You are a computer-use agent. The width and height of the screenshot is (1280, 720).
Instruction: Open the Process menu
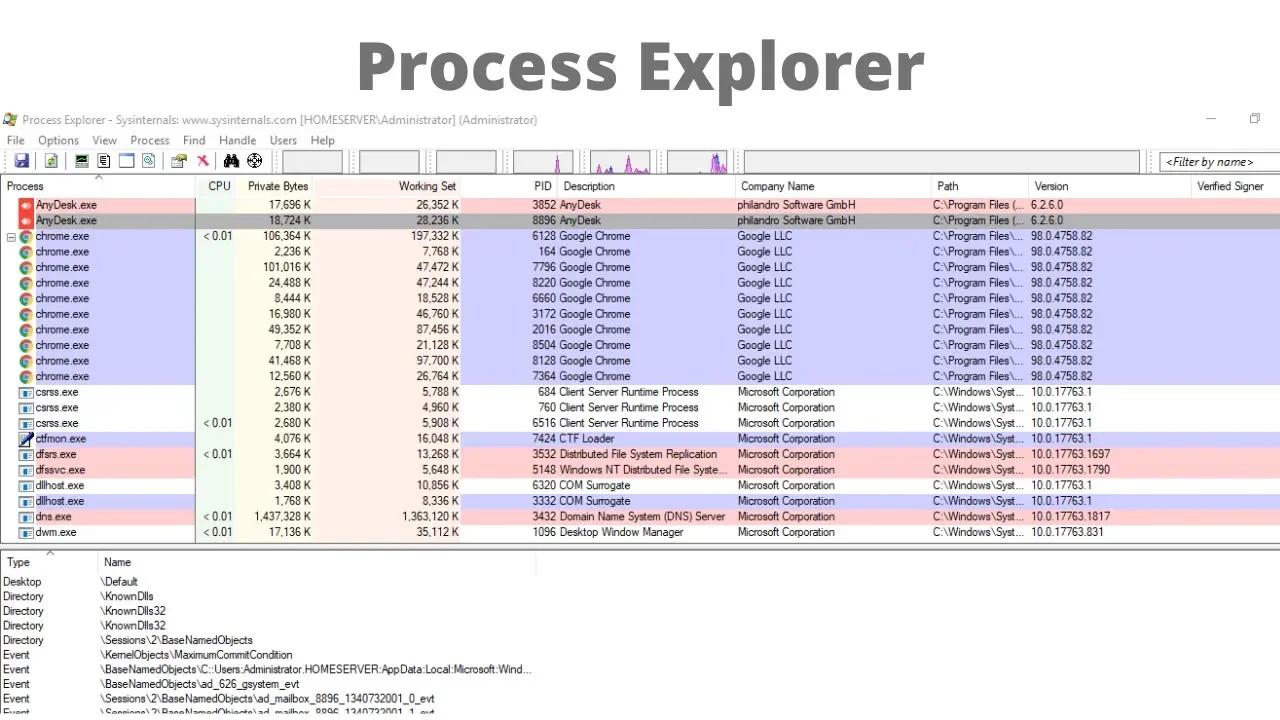tap(150, 140)
